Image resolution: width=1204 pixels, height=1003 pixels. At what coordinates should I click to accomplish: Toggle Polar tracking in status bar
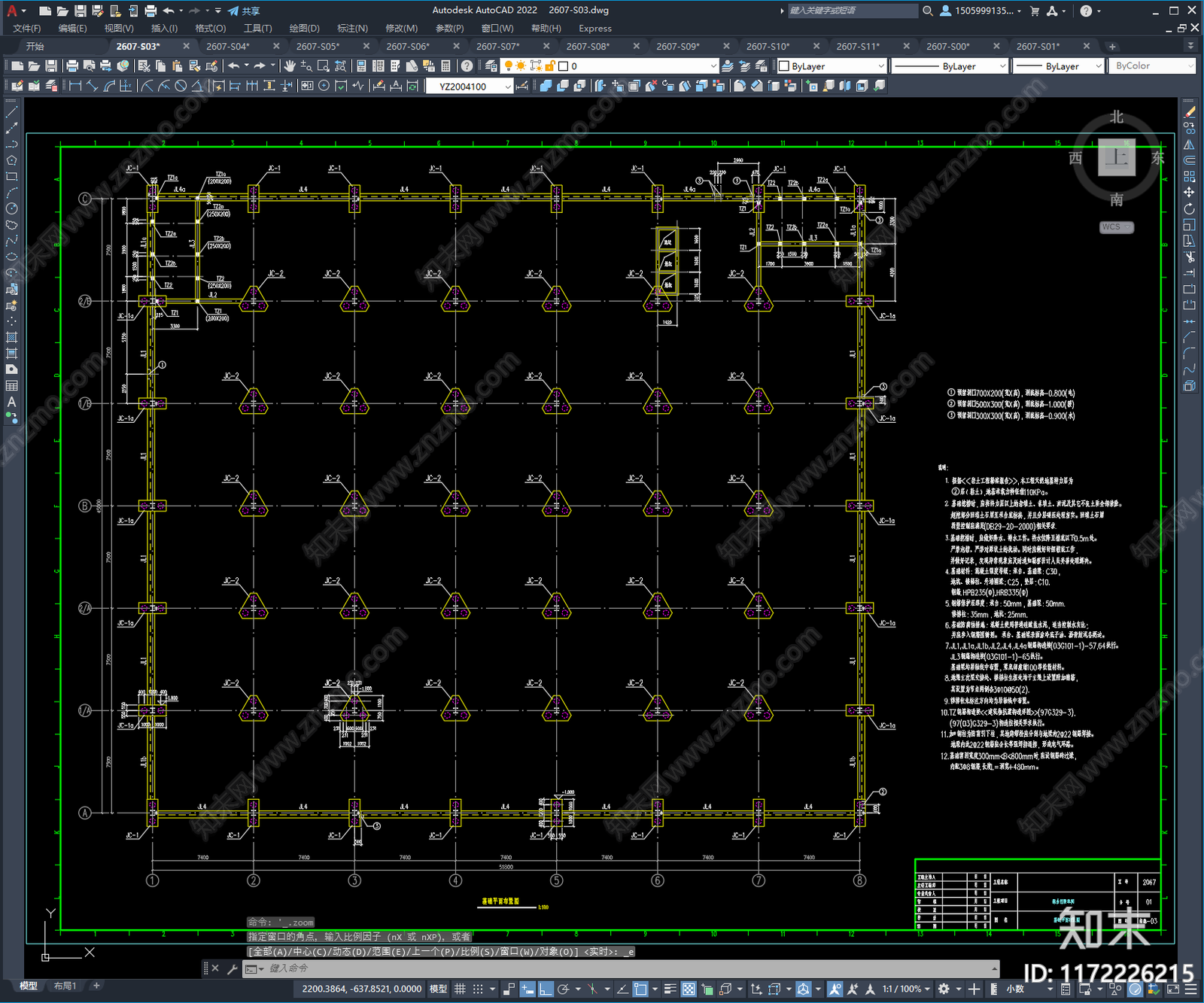click(x=562, y=989)
